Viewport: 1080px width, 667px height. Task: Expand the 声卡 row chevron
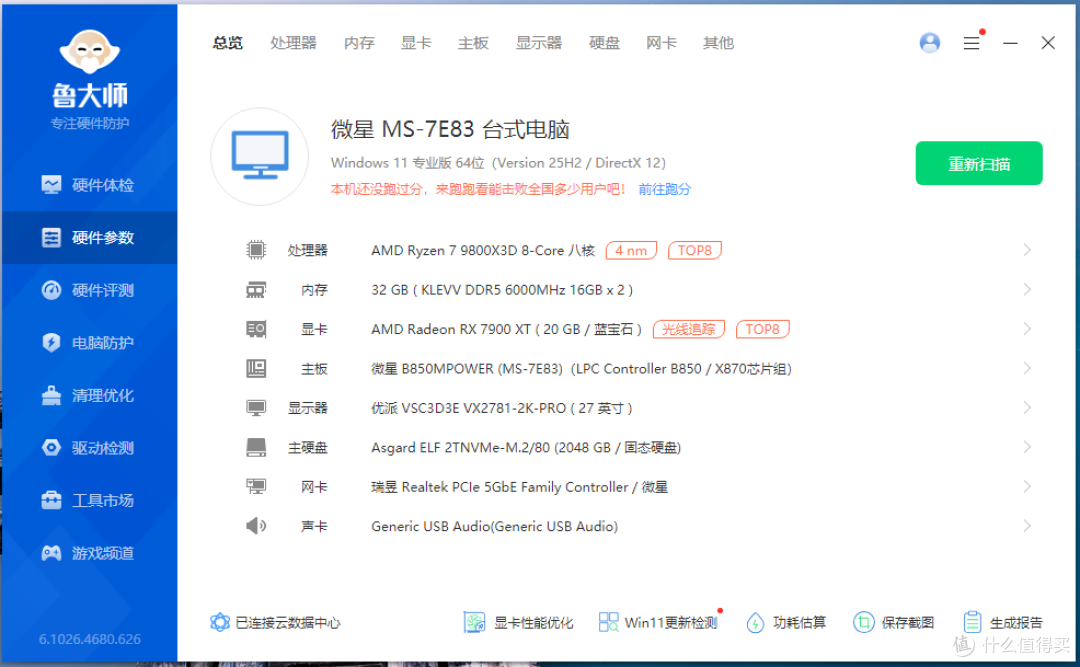coord(1027,526)
